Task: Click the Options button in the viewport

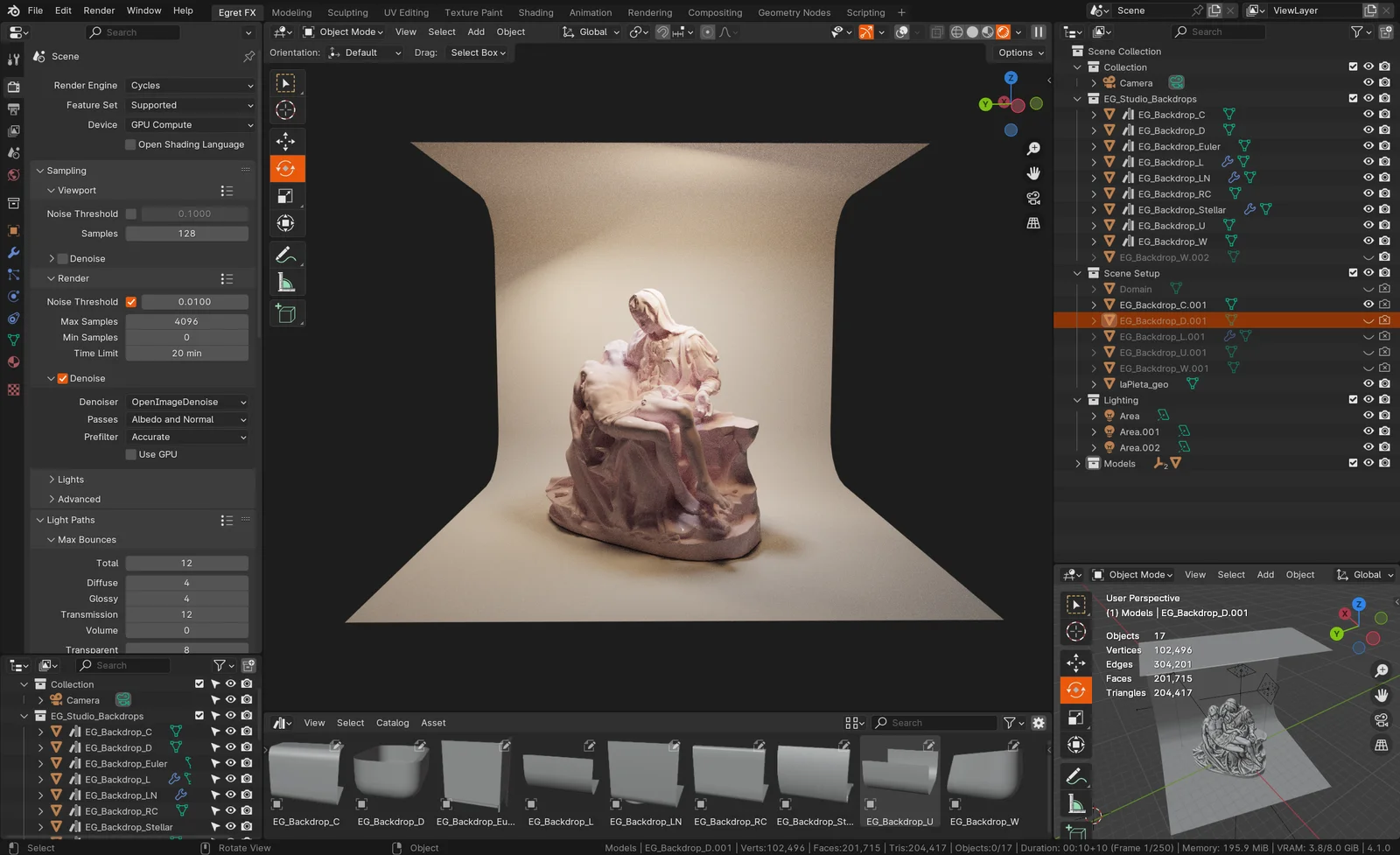Action: coord(1018,53)
